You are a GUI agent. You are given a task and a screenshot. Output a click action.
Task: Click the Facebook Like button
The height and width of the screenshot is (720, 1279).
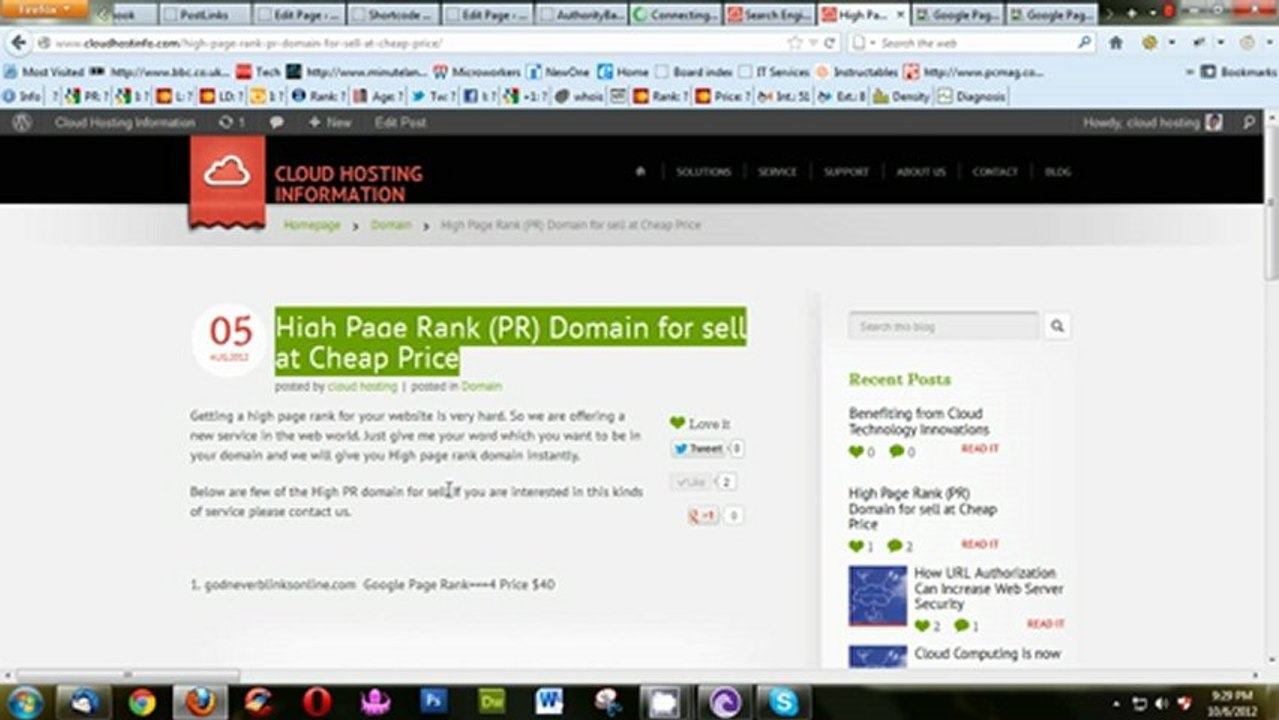click(692, 482)
